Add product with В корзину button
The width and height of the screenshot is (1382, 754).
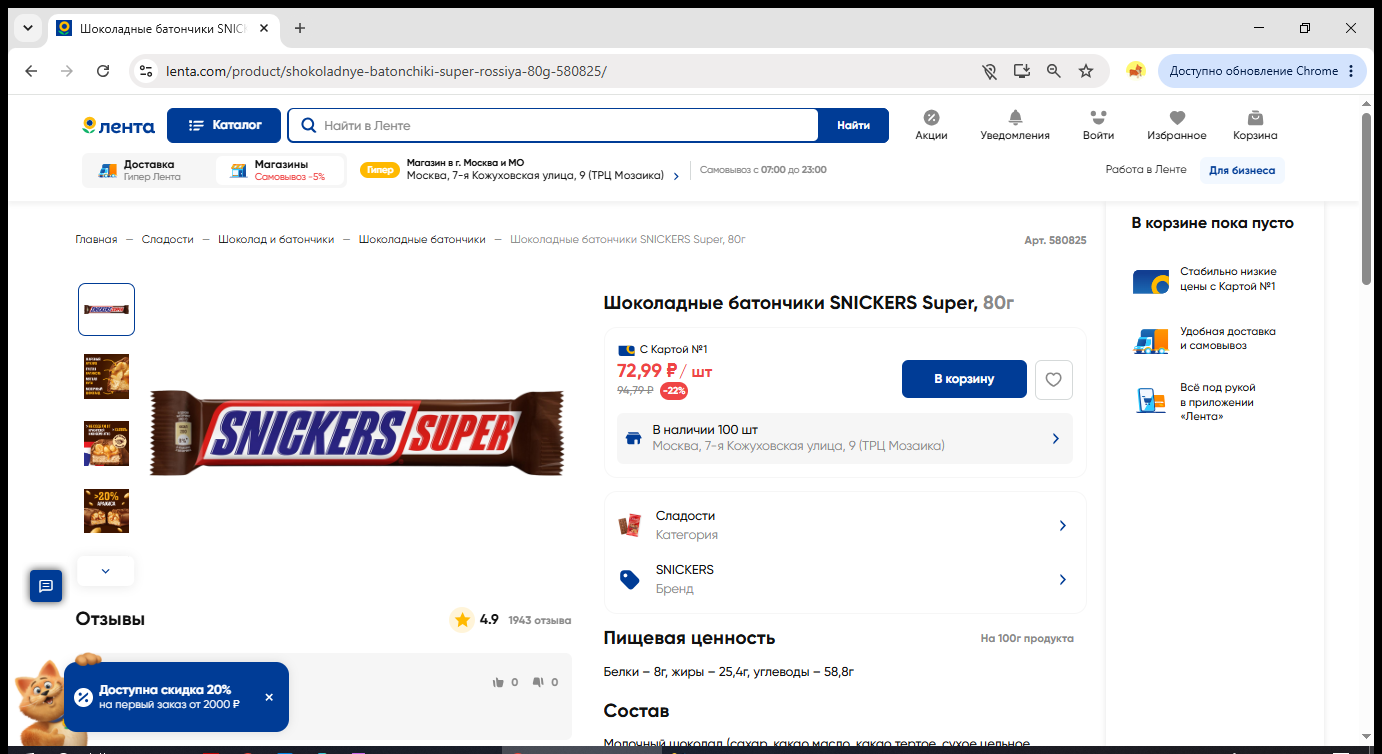[x=964, y=379]
